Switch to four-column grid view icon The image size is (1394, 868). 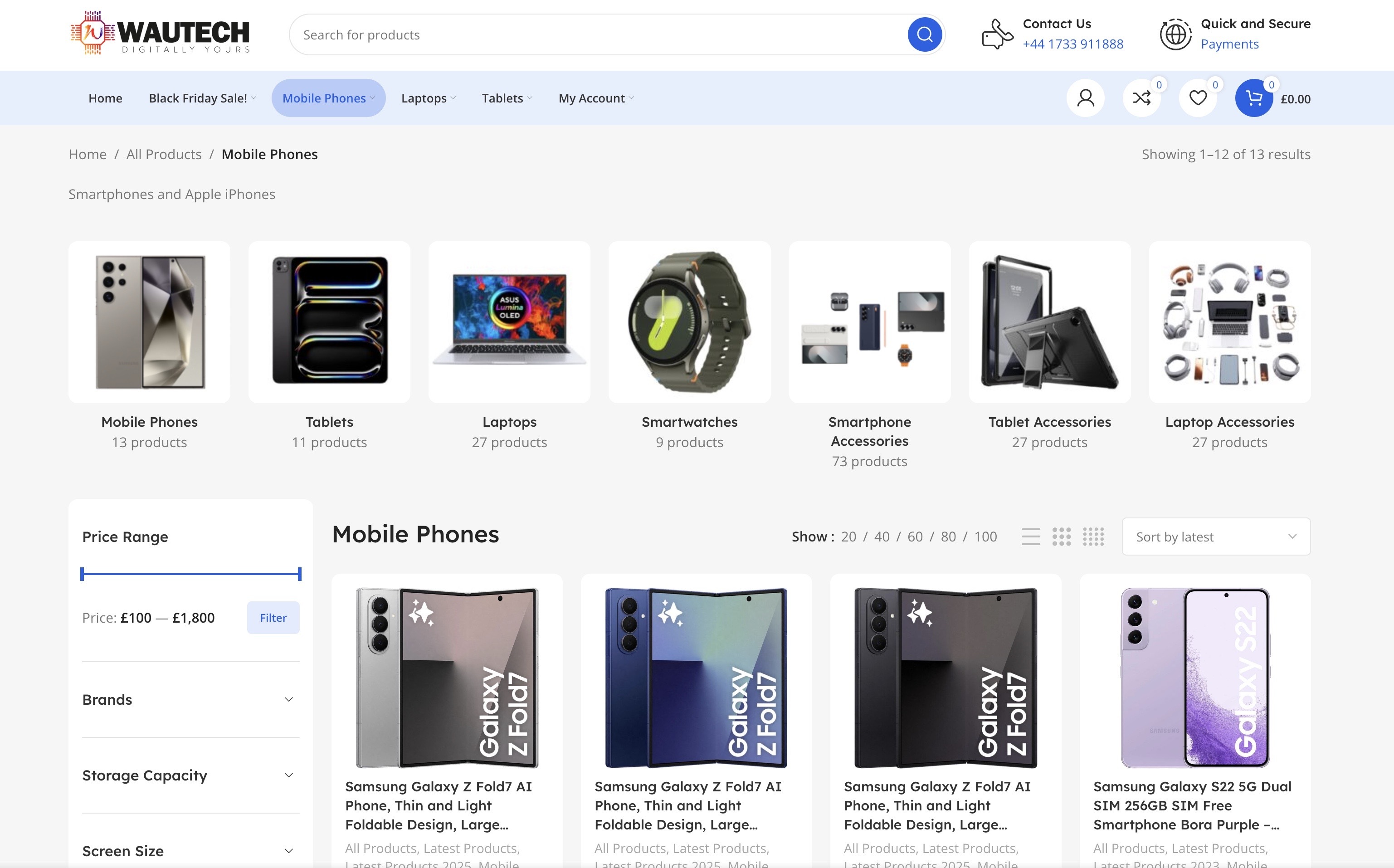(1093, 537)
